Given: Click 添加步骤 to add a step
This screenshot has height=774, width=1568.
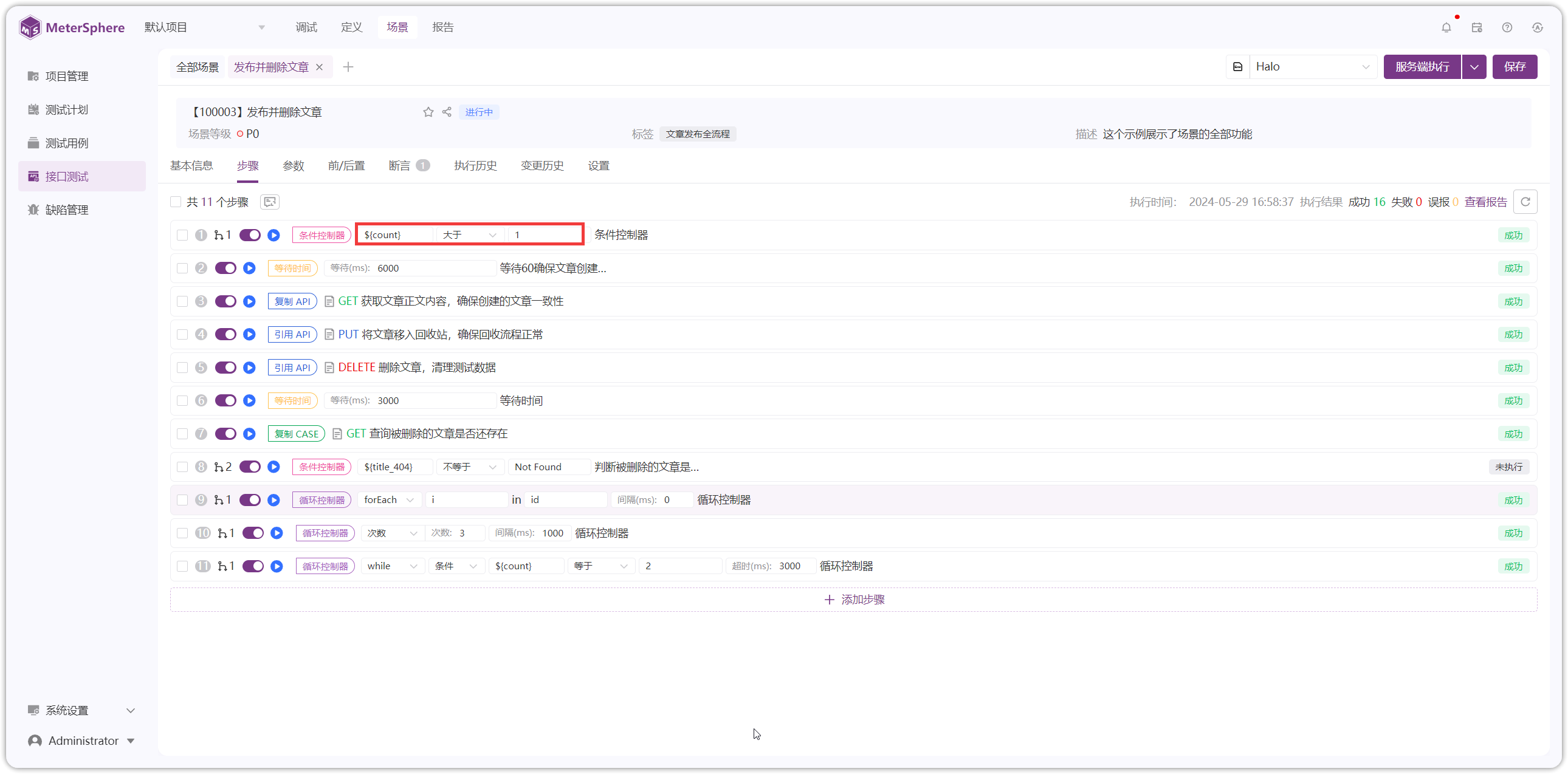Looking at the screenshot, I should point(854,600).
